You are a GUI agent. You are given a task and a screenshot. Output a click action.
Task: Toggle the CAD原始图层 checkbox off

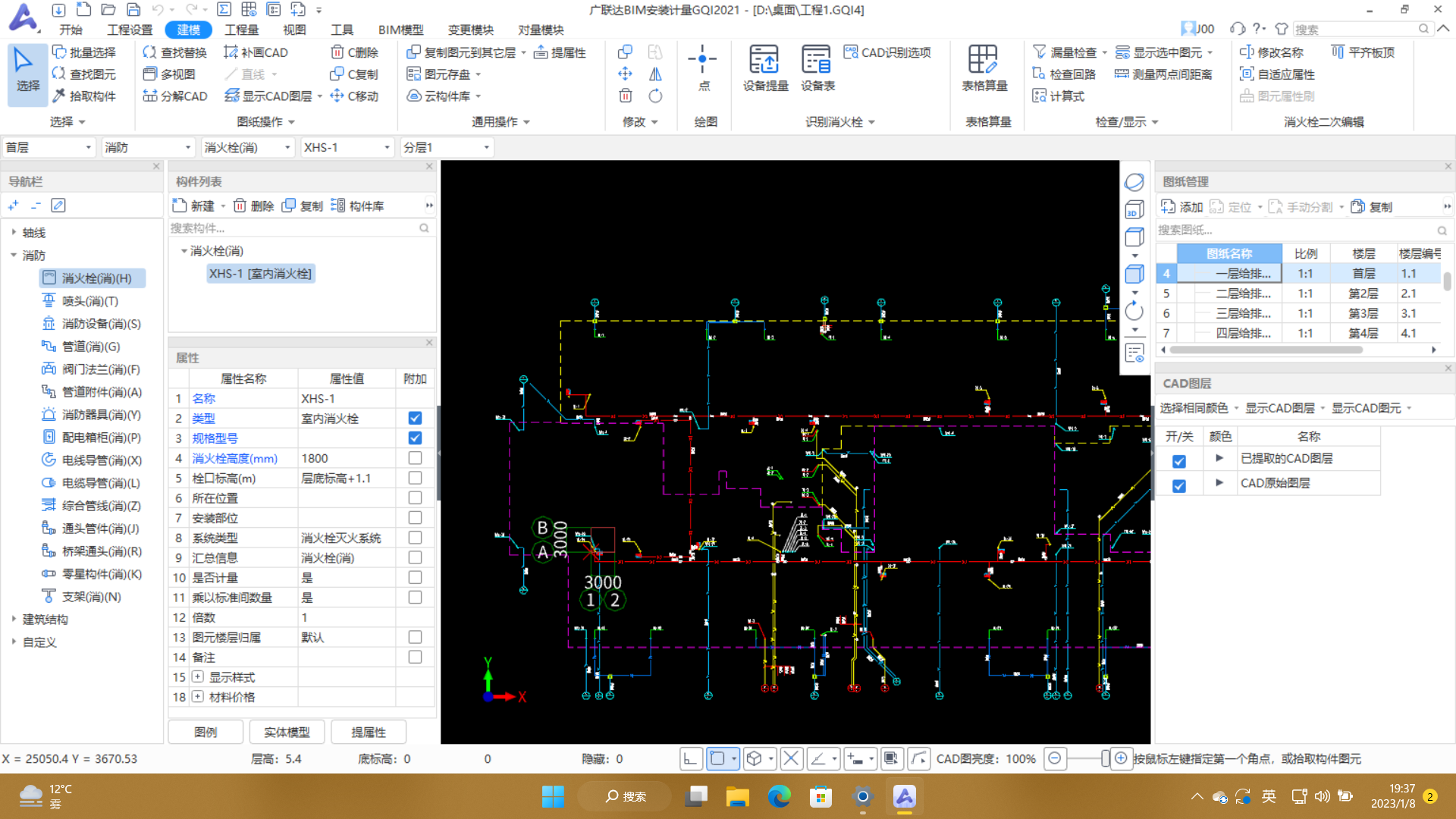[1179, 485]
